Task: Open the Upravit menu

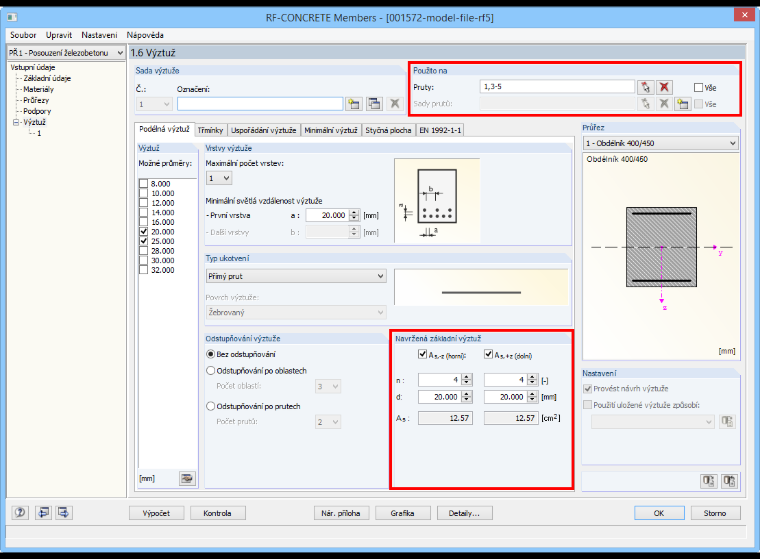Action: pyautogui.click(x=59, y=35)
